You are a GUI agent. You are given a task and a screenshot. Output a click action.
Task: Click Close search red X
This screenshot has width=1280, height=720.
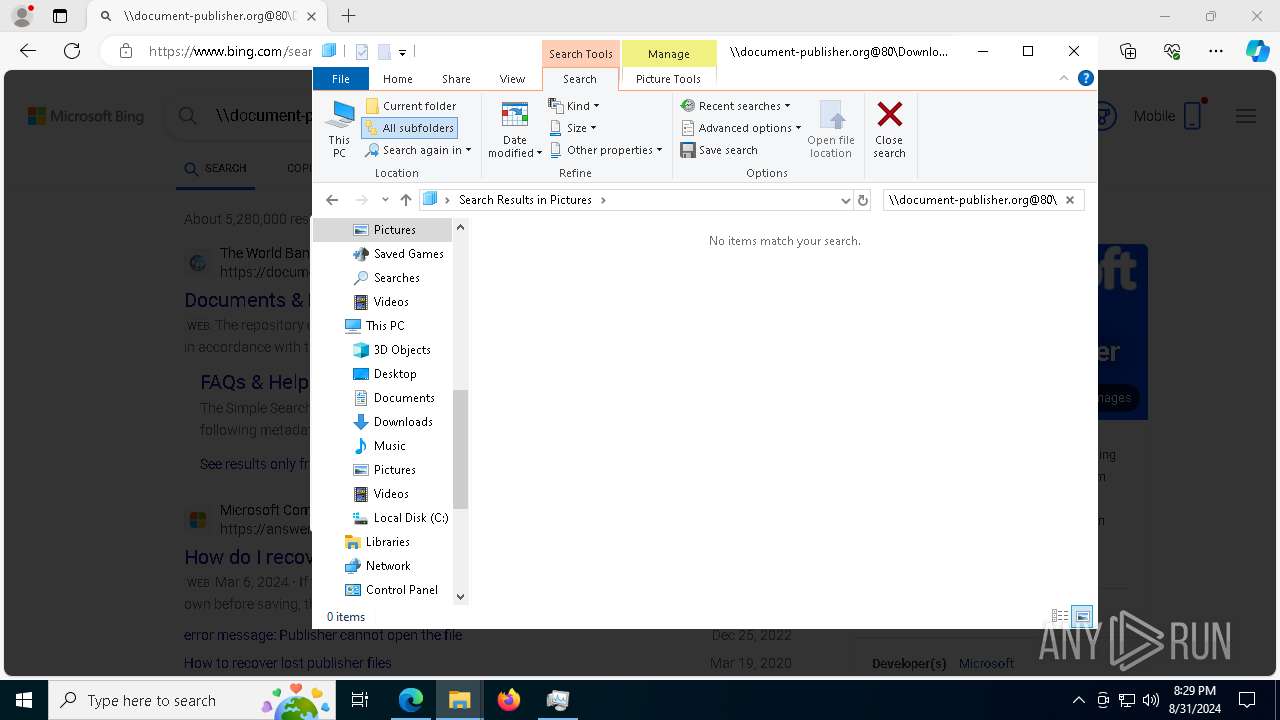click(x=889, y=128)
